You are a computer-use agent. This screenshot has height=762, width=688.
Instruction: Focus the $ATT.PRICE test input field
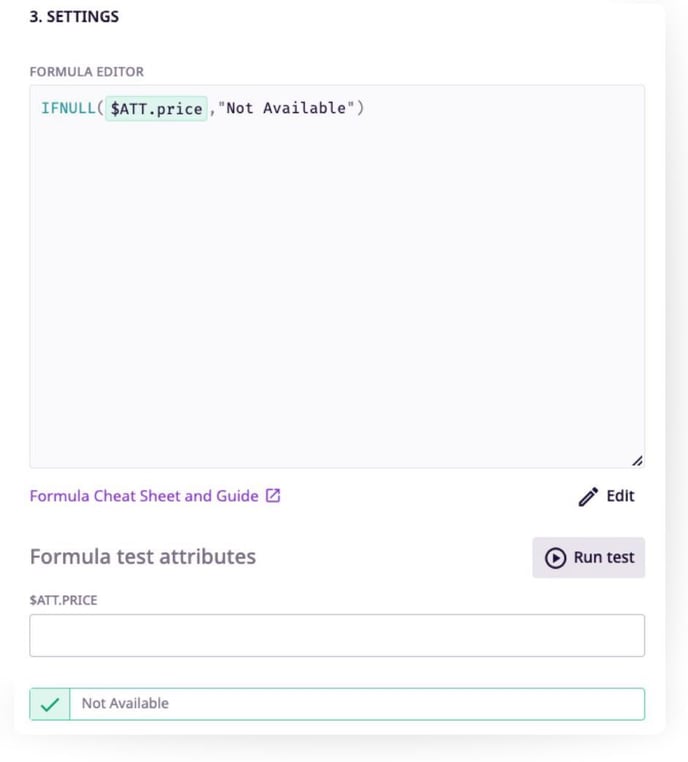pyautogui.click(x=337, y=635)
